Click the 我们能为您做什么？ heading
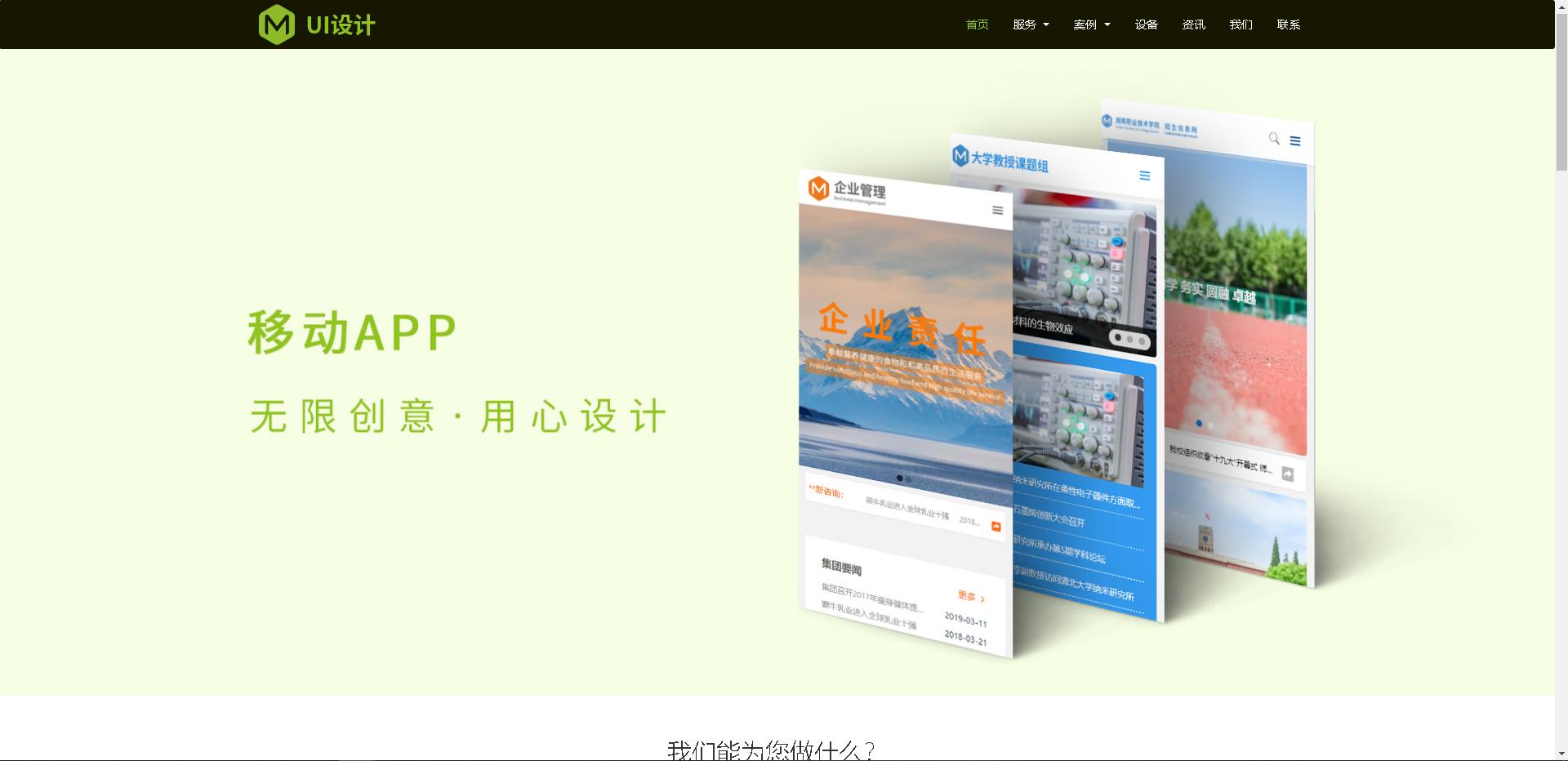This screenshot has width=1568, height=761. click(x=772, y=750)
